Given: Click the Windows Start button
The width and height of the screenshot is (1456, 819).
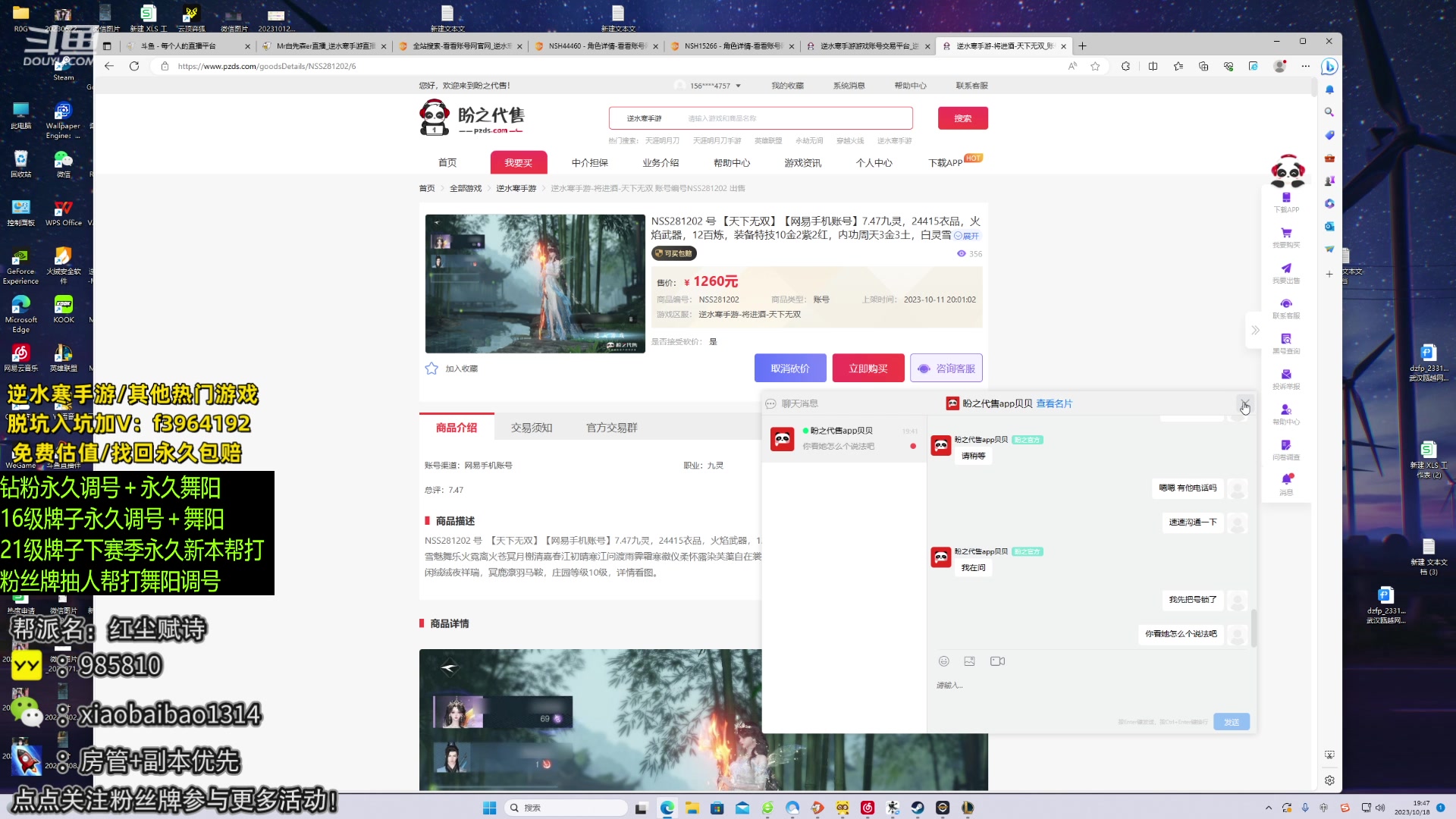Looking at the screenshot, I should coord(489,808).
